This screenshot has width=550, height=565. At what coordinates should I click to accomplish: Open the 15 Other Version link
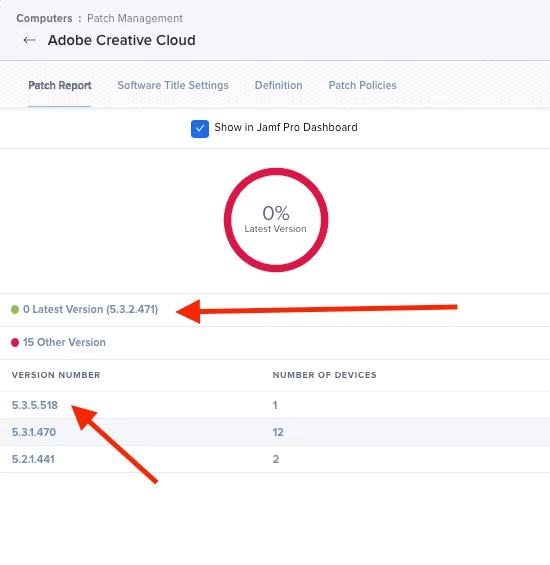(x=64, y=342)
